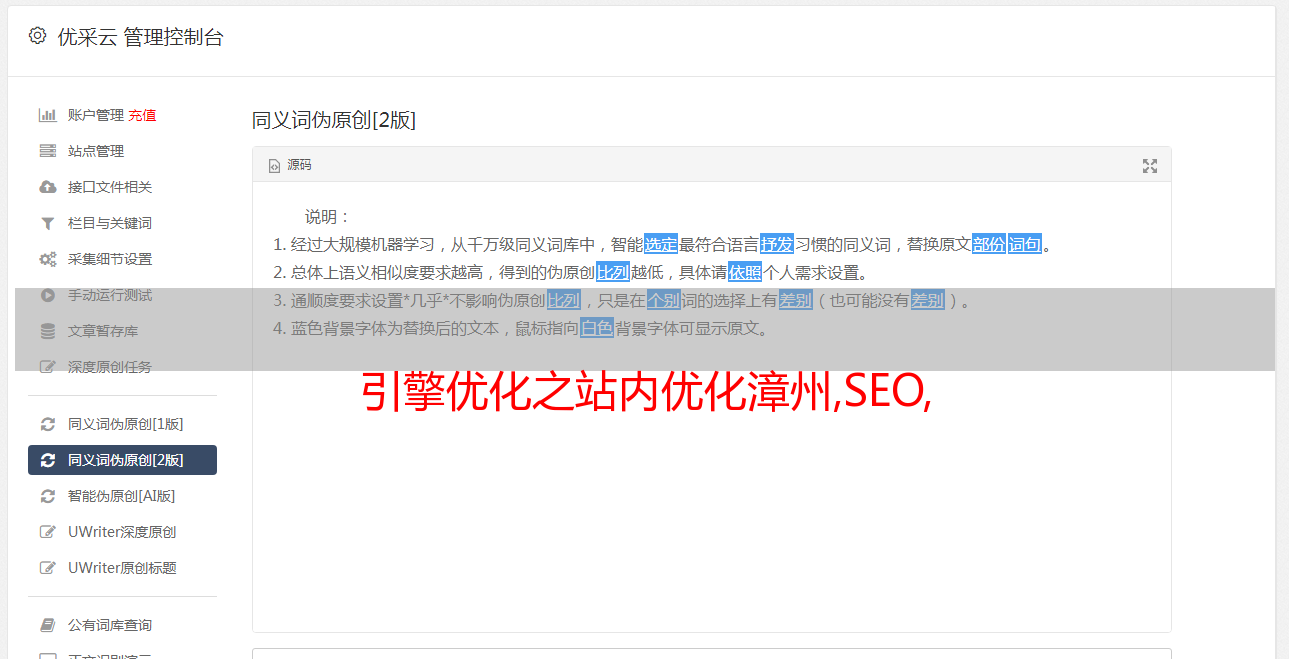
Task: Click the book icon beside 公有词库查询
Action: 47,625
